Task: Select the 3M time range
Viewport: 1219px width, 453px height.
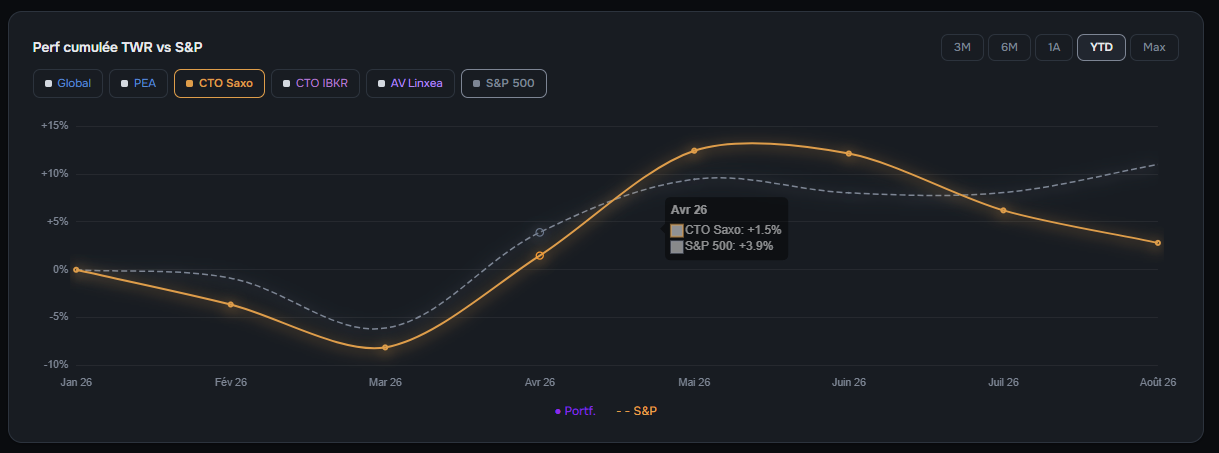Action: click(962, 47)
